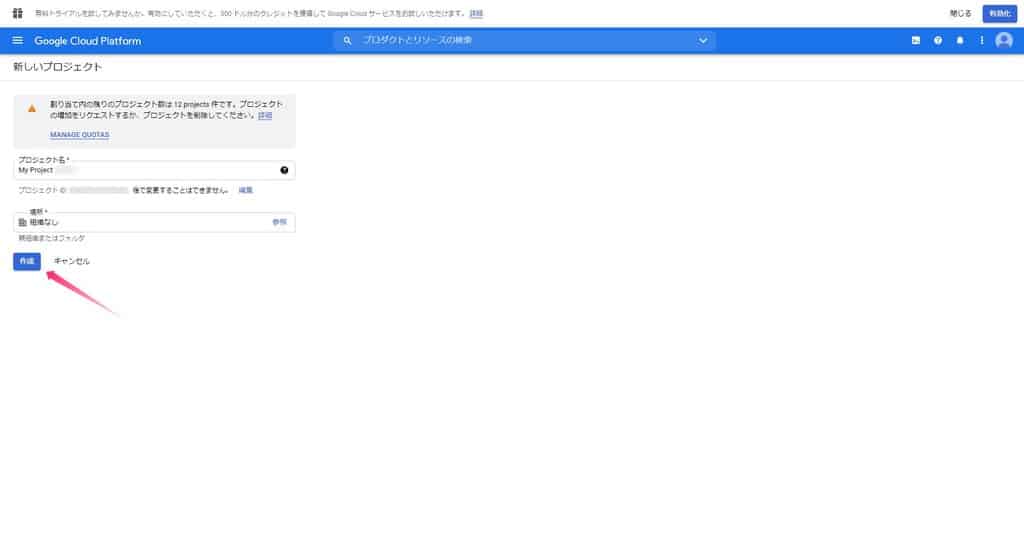Click the 作成 (Create) button
Viewport: 1024px width, 538px height.
point(27,261)
